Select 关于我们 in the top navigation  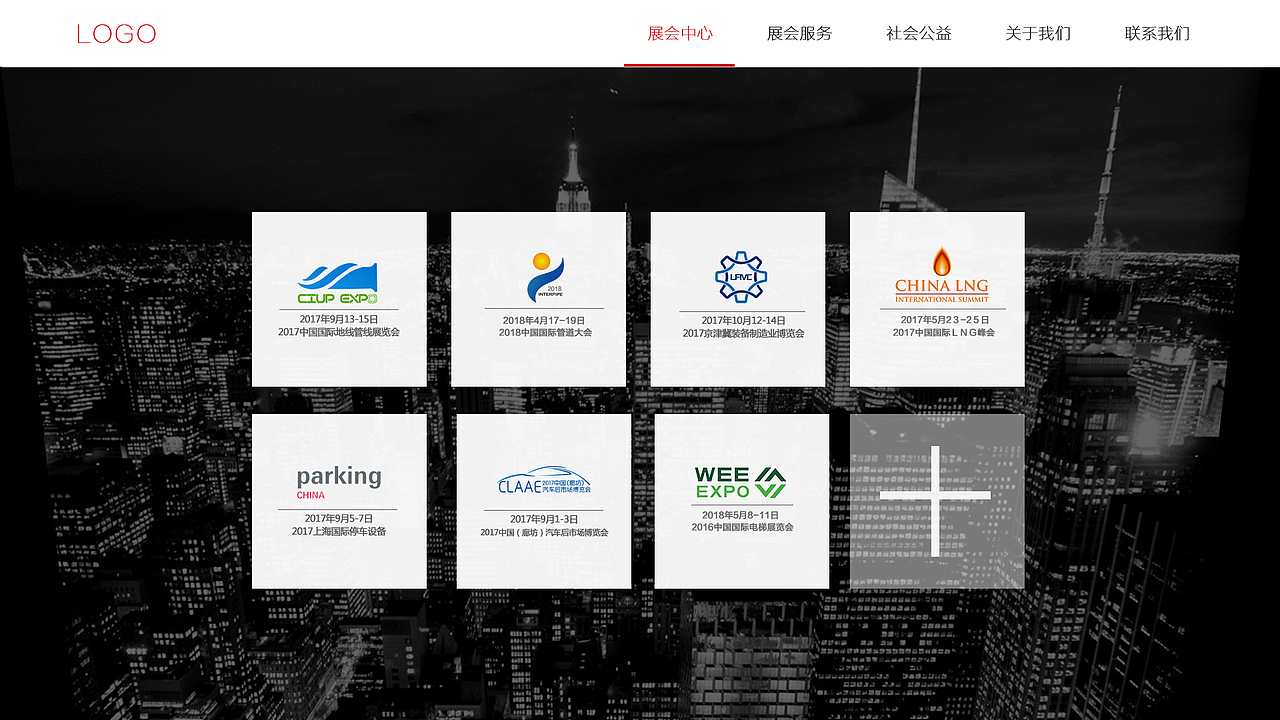(1038, 33)
